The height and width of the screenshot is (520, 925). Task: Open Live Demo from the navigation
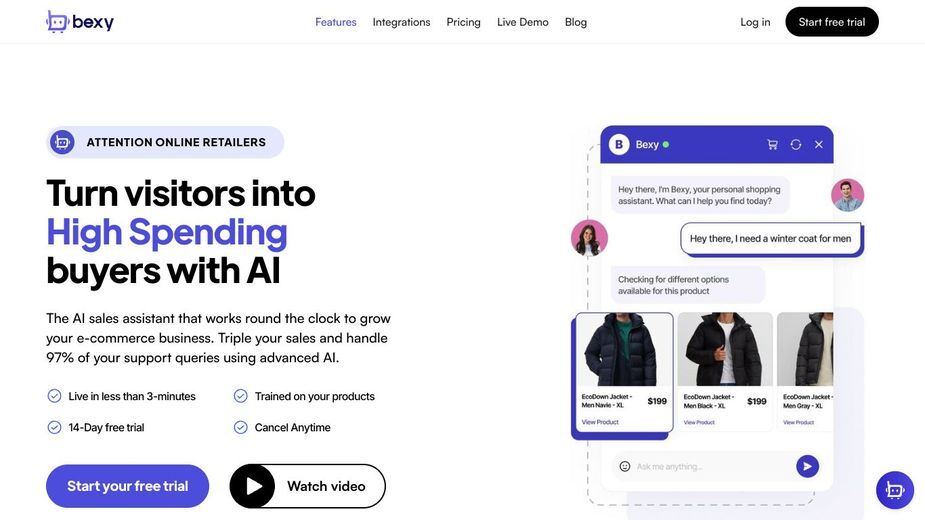click(x=523, y=22)
